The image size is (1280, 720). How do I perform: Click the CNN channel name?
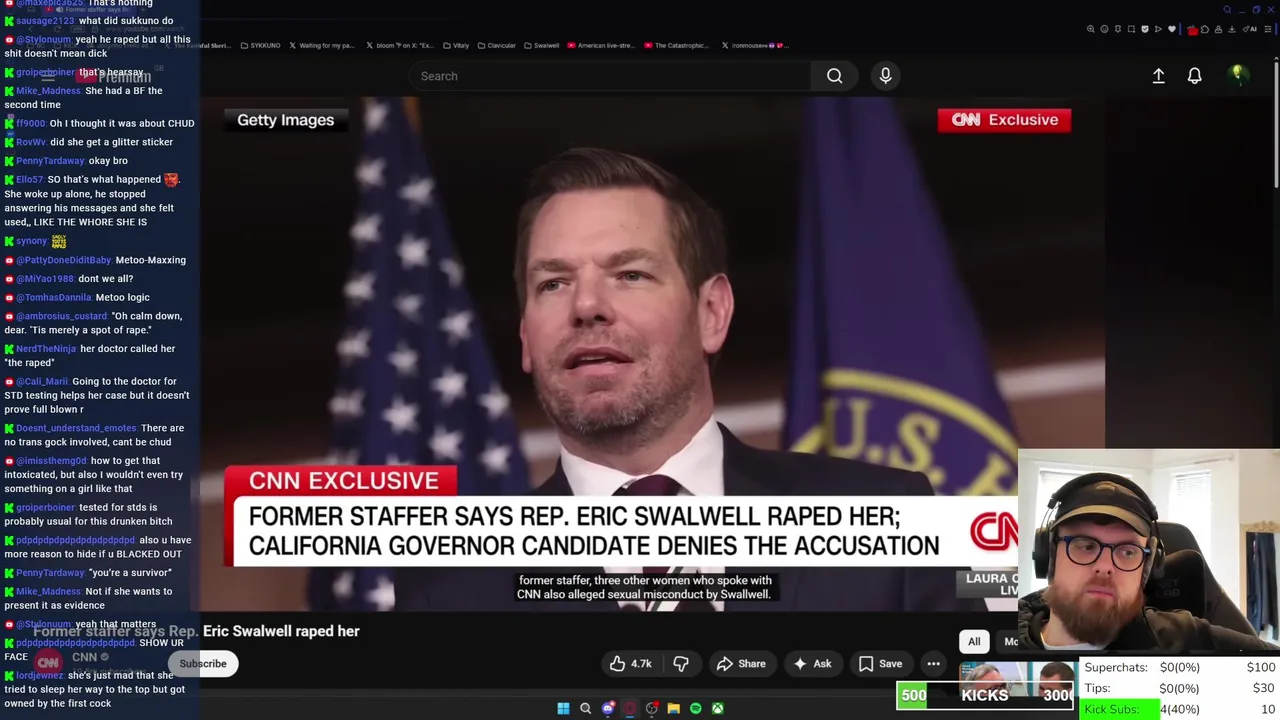(84, 657)
